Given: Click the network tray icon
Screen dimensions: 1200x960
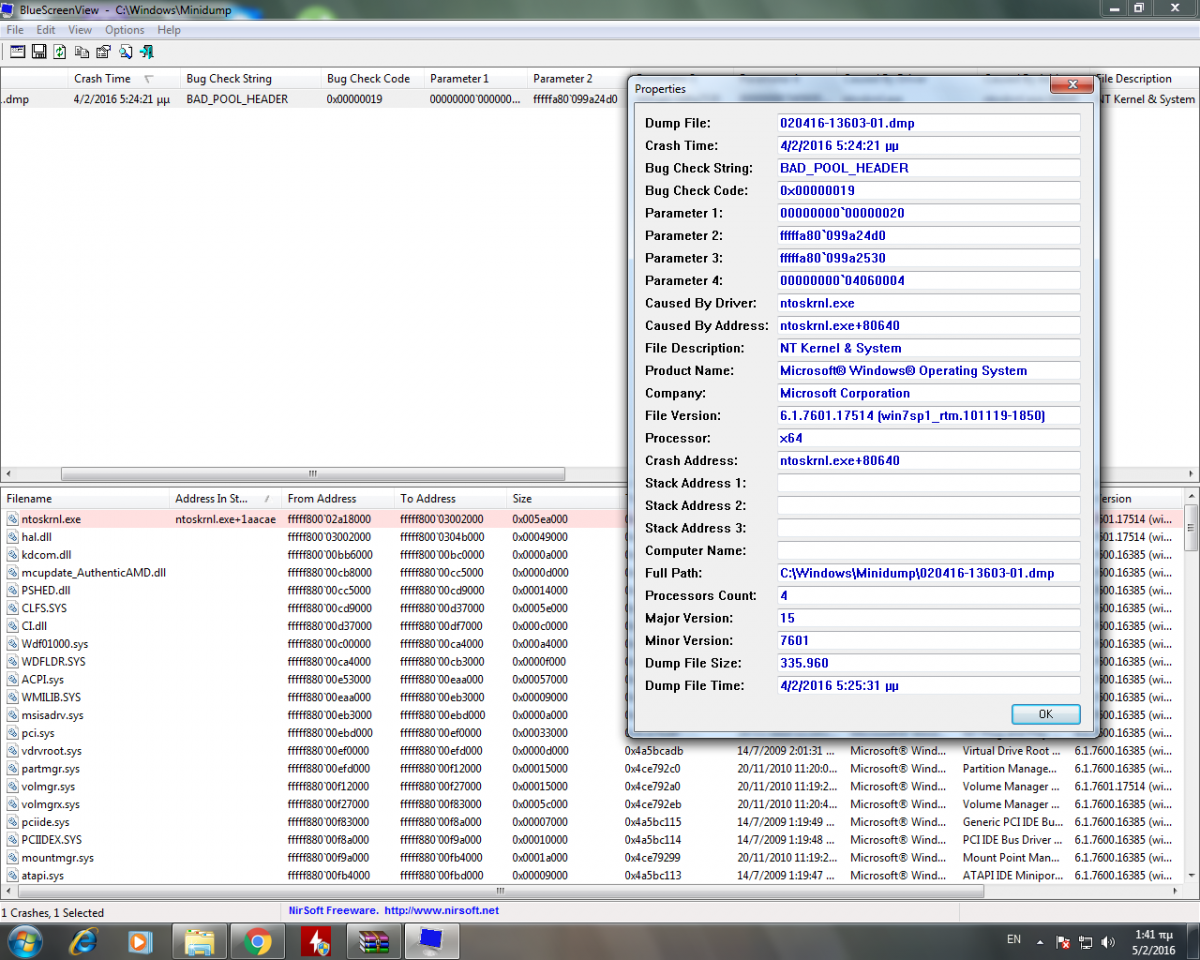Looking at the screenshot, I should (1085, 942).
